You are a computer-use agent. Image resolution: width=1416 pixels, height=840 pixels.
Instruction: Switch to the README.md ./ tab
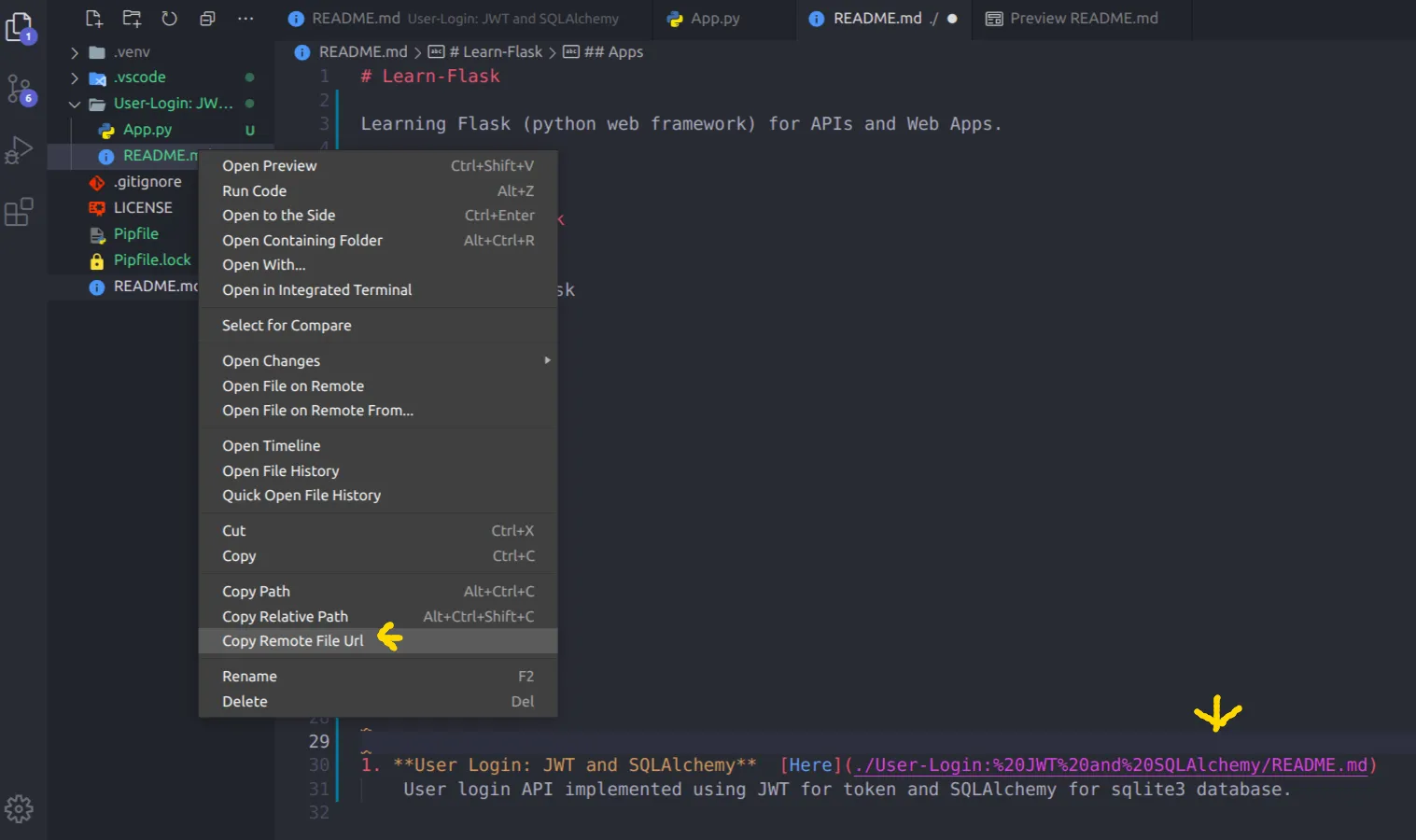883,19
